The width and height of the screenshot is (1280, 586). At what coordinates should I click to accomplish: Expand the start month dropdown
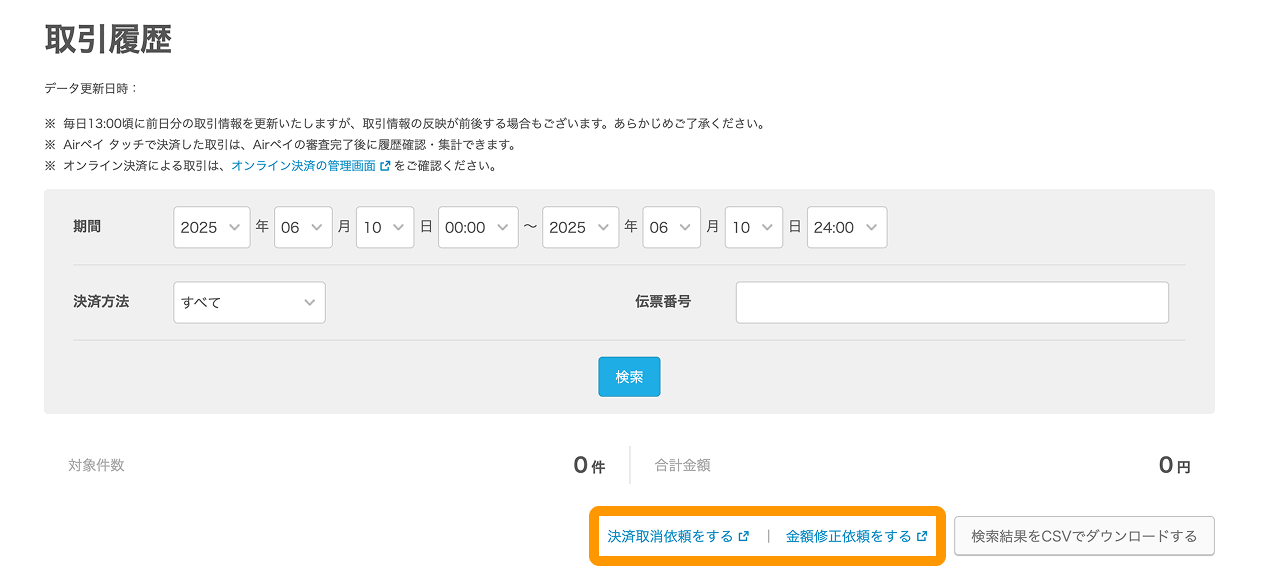[x=303, y=227]
